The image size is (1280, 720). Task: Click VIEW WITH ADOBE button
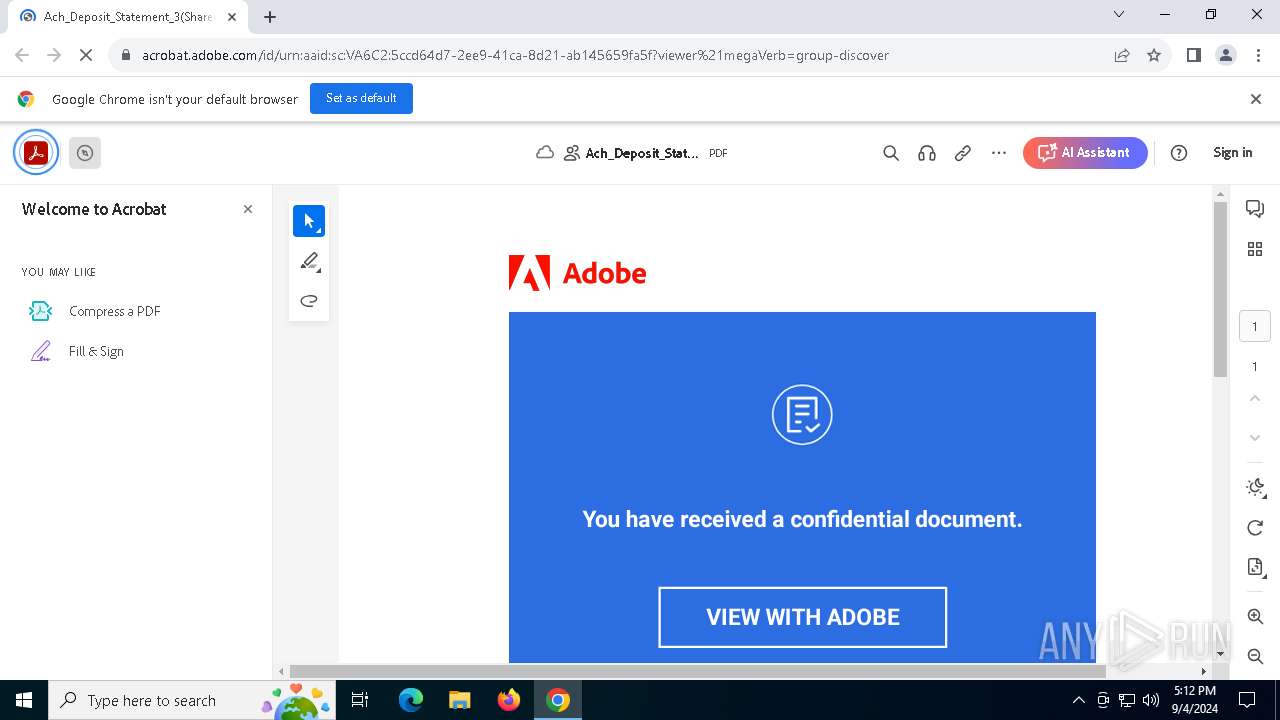[x=802, y=617]
